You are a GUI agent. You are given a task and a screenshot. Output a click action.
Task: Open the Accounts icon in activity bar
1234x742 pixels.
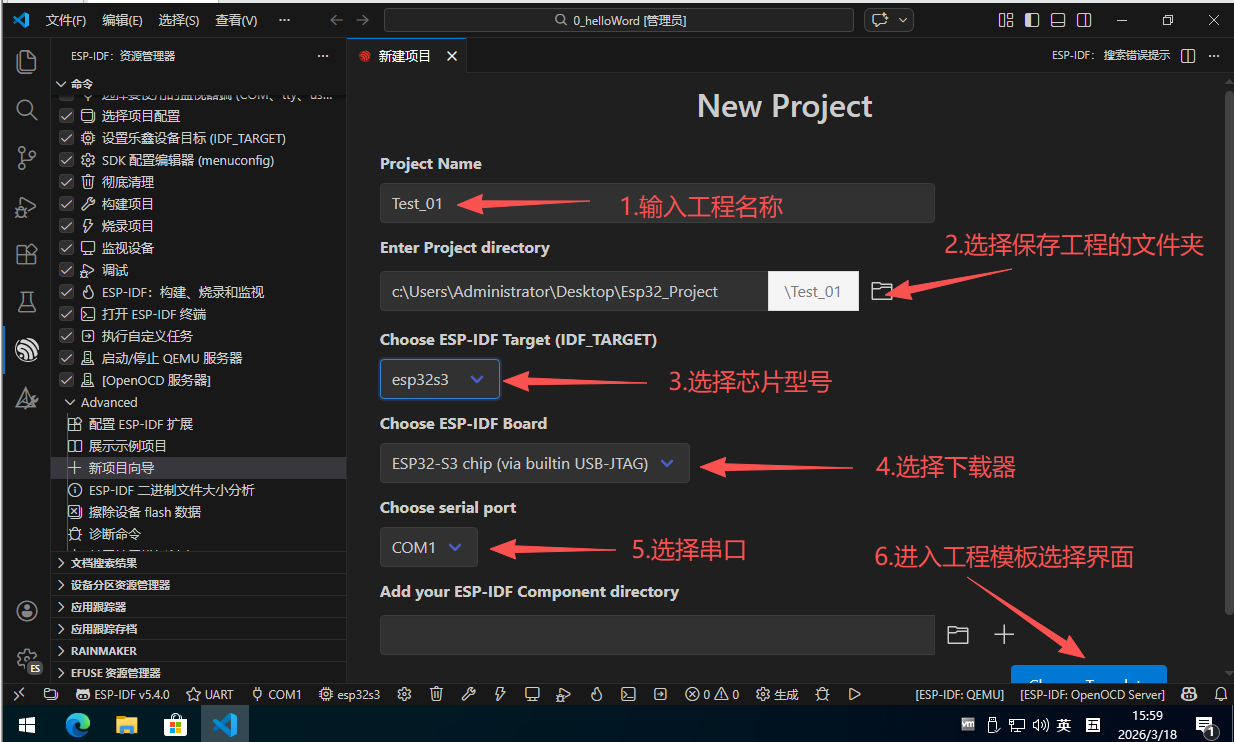[x=27, y=610]
